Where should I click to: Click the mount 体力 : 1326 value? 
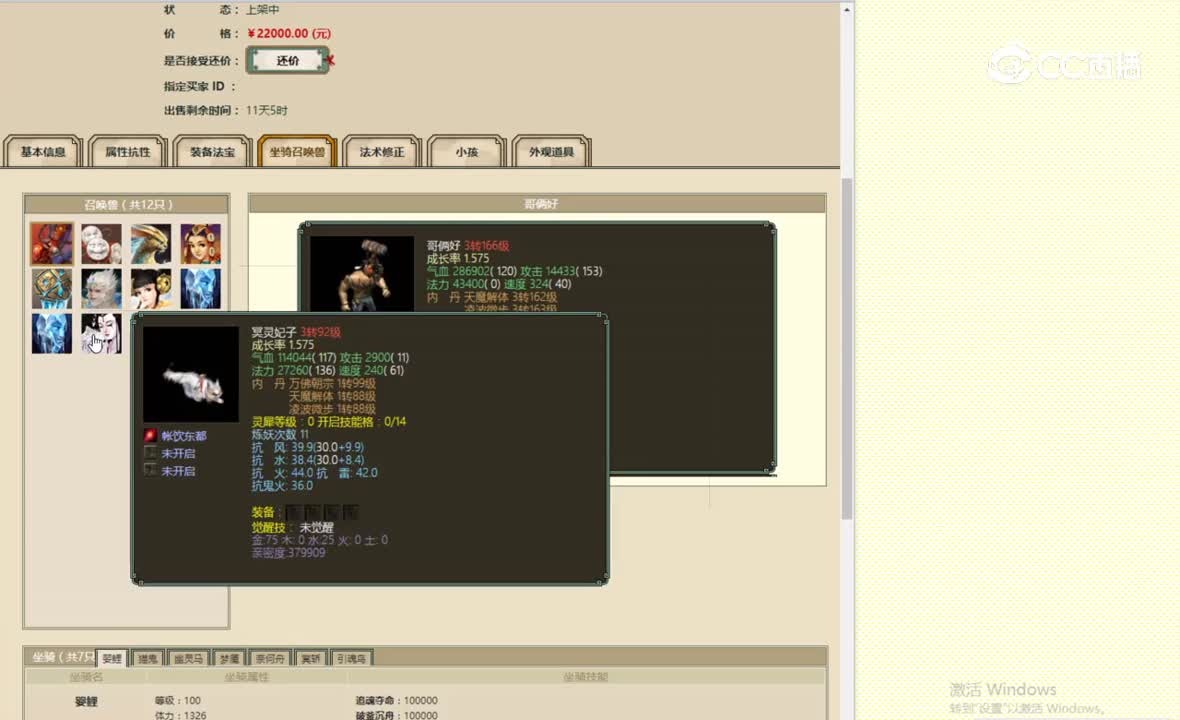[x=181, y=715]
